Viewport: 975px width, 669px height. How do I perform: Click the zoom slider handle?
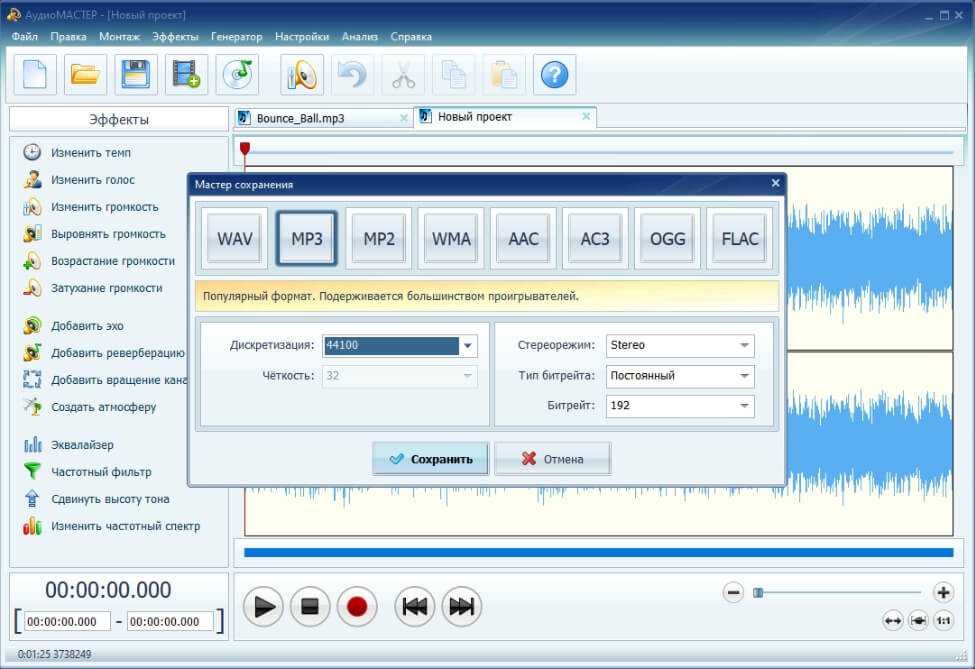(x=758, y=593)
